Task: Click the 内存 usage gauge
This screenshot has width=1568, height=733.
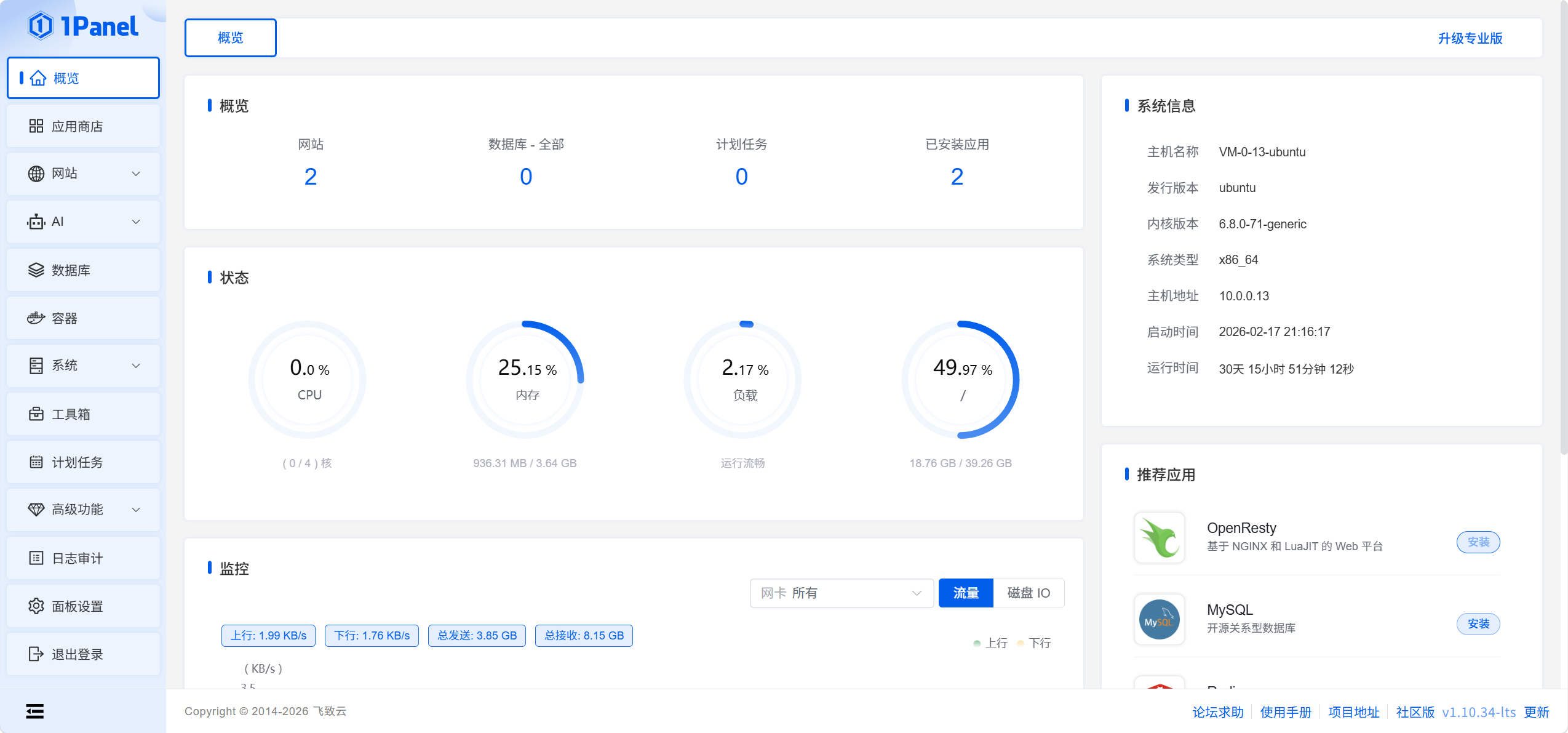Action: (525, 380)
